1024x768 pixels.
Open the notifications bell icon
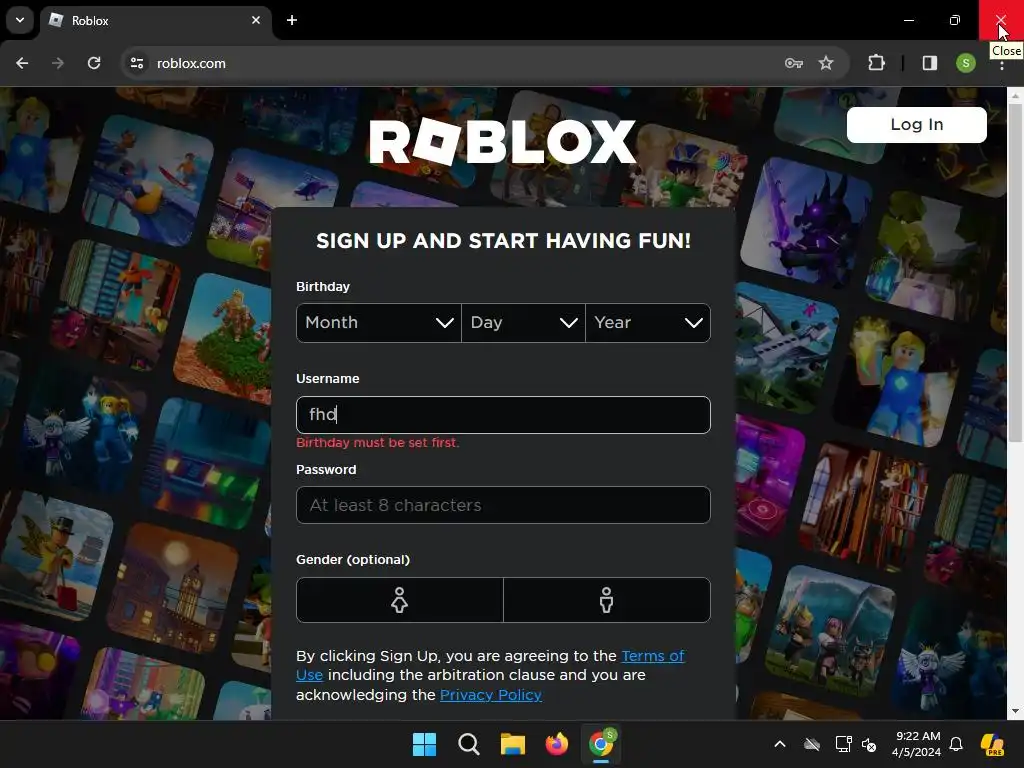[956, 744]
